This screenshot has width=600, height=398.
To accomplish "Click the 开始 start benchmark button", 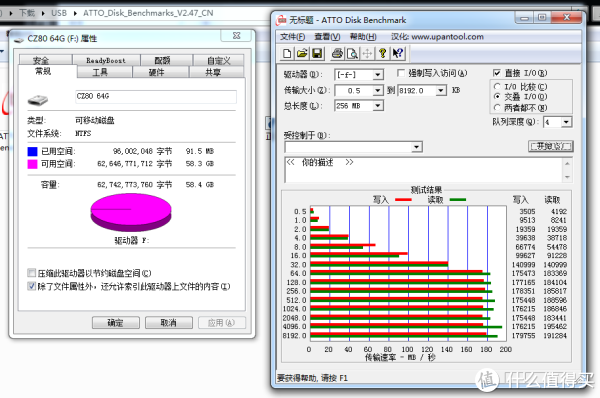I will pyautogui.click(x=551, y=146).
